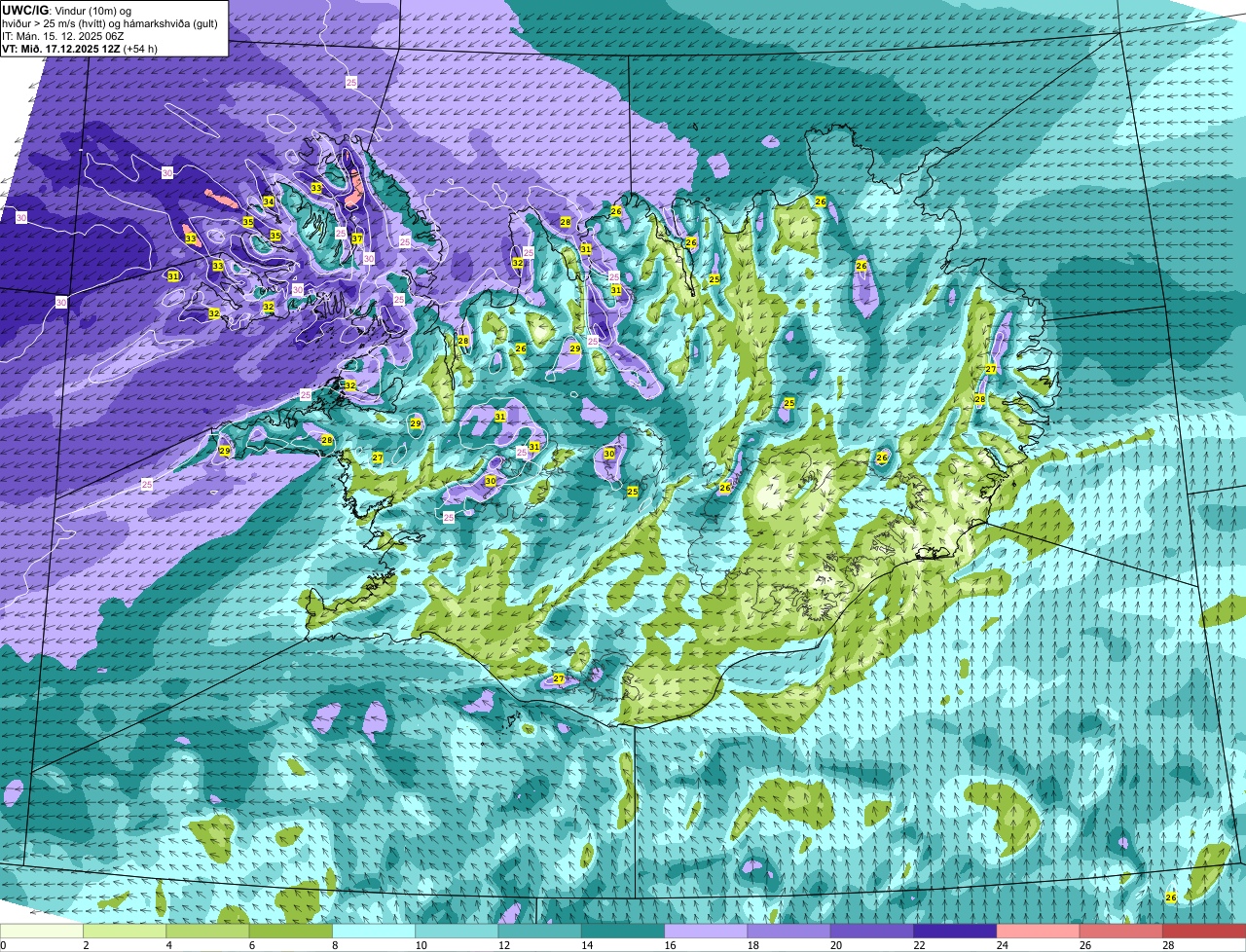Click the 2–4 m/s legend color swatch
The height and width of the screenshot is (952, 1246).
[x=125, y=932]
